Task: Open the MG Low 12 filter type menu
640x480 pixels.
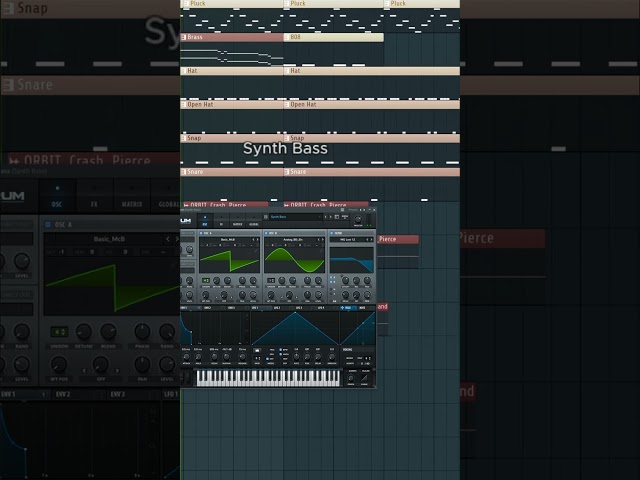Action: [347, 240]
